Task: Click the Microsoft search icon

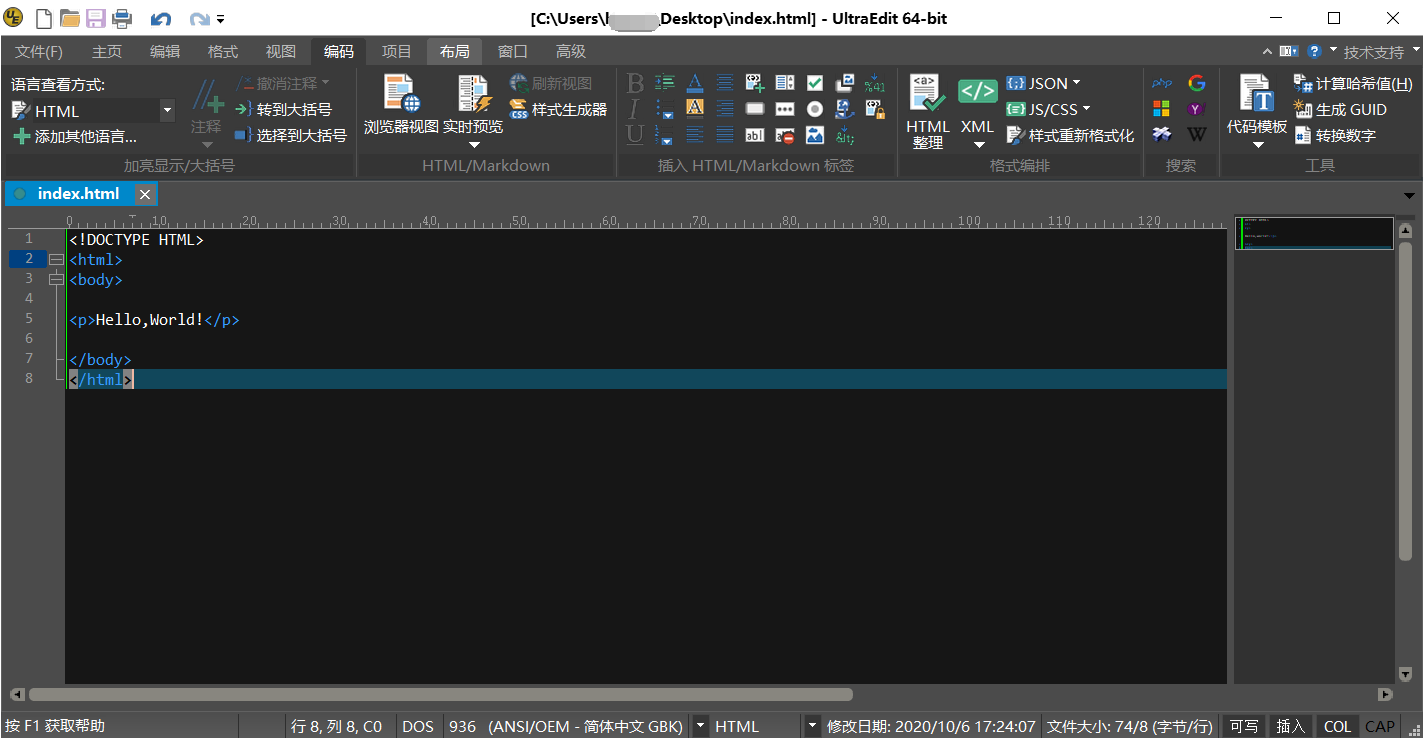Action: point(1161,108)
